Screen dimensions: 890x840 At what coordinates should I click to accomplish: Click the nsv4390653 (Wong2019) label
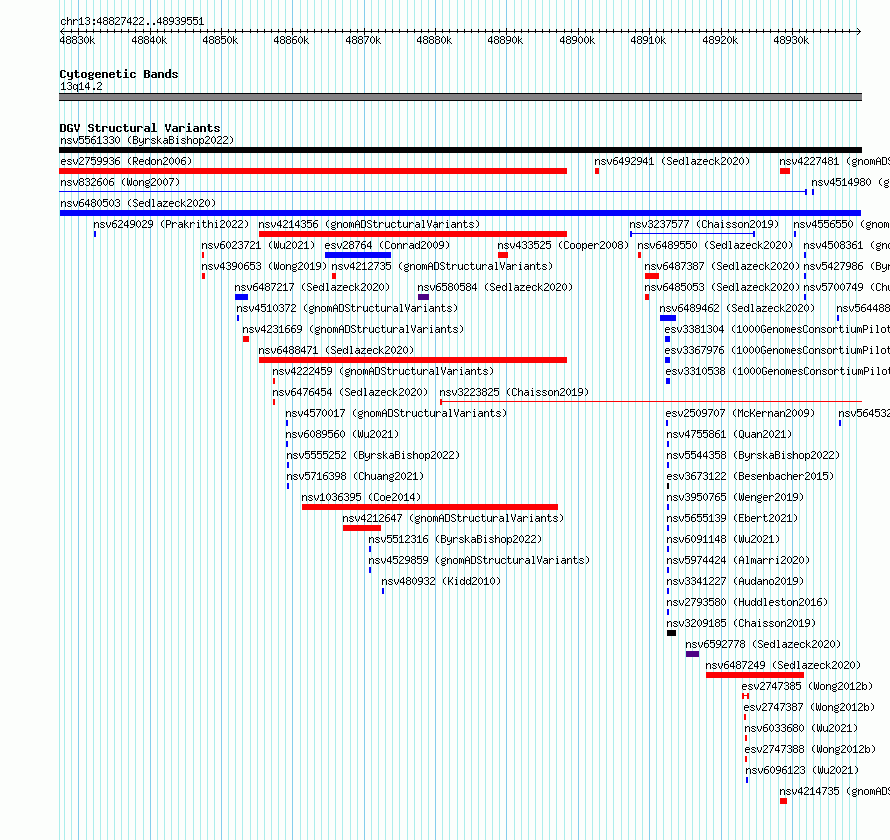[x=264, y=266]
